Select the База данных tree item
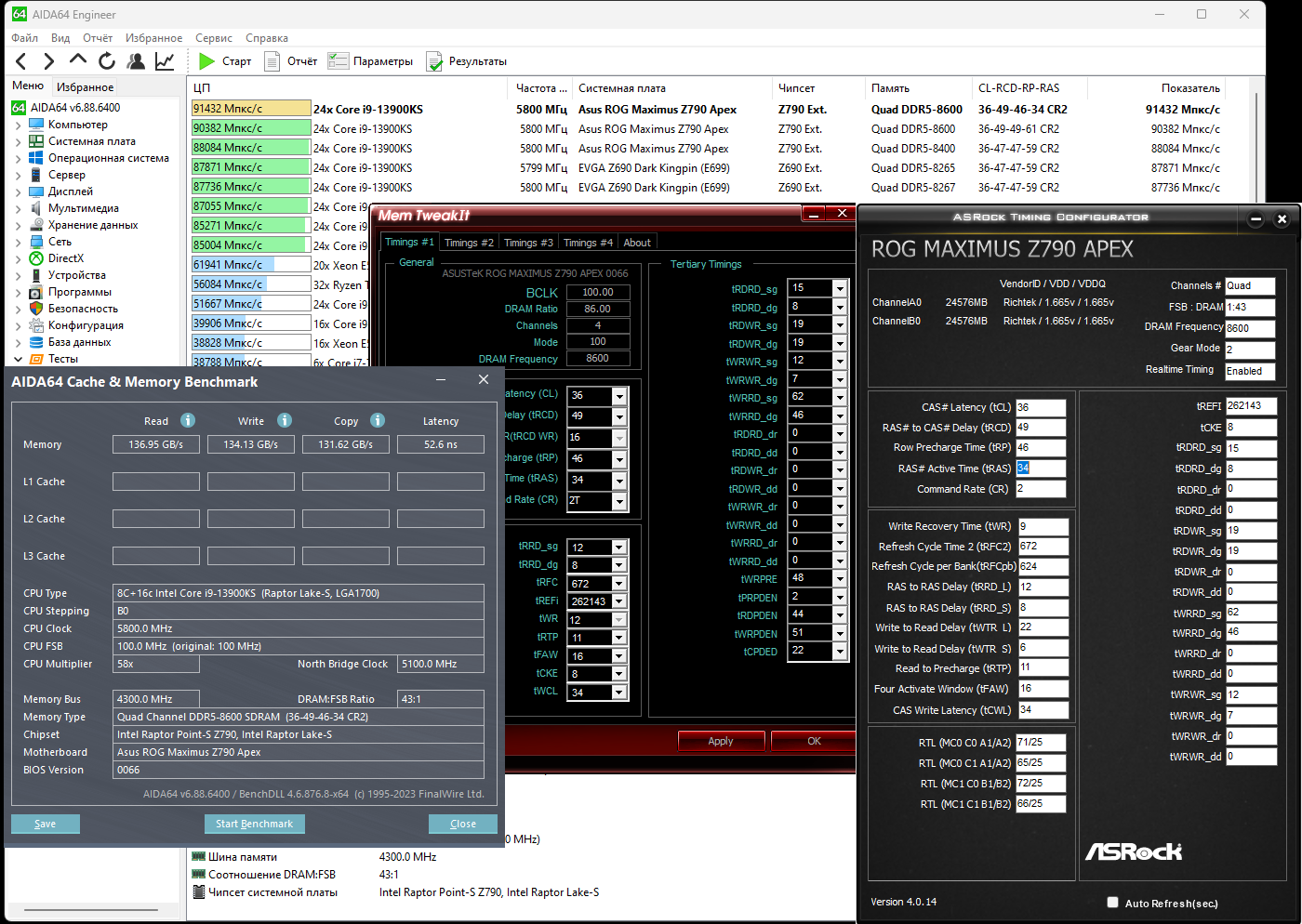This screenshot has width=1302, height=924. coord(79,342)
